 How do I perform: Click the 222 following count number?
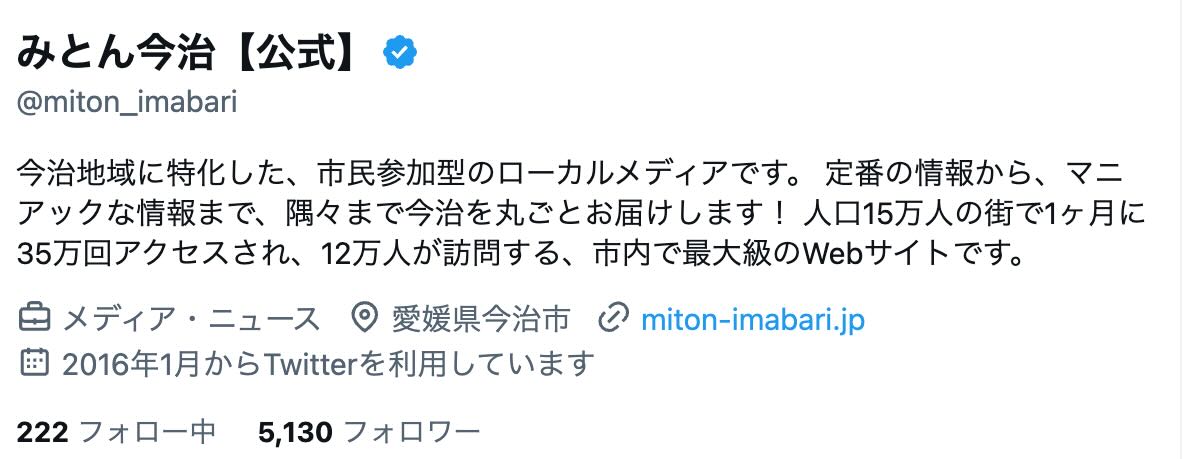pos(43,432)
